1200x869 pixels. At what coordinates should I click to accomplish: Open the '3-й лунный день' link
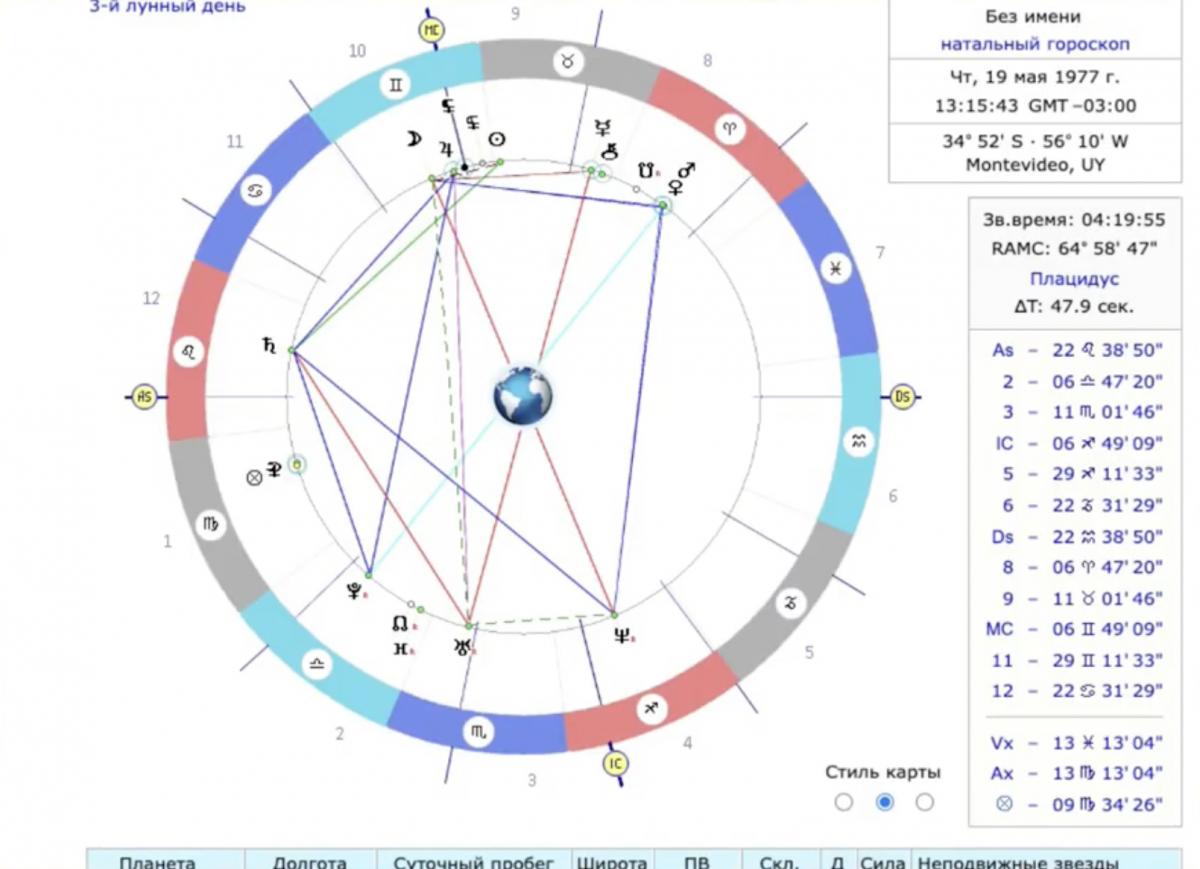168,6
